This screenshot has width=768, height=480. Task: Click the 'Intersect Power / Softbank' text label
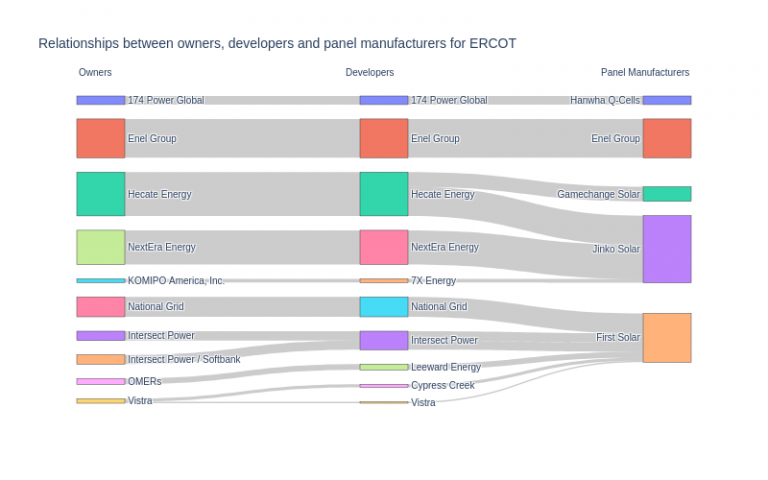click(184, 360)
